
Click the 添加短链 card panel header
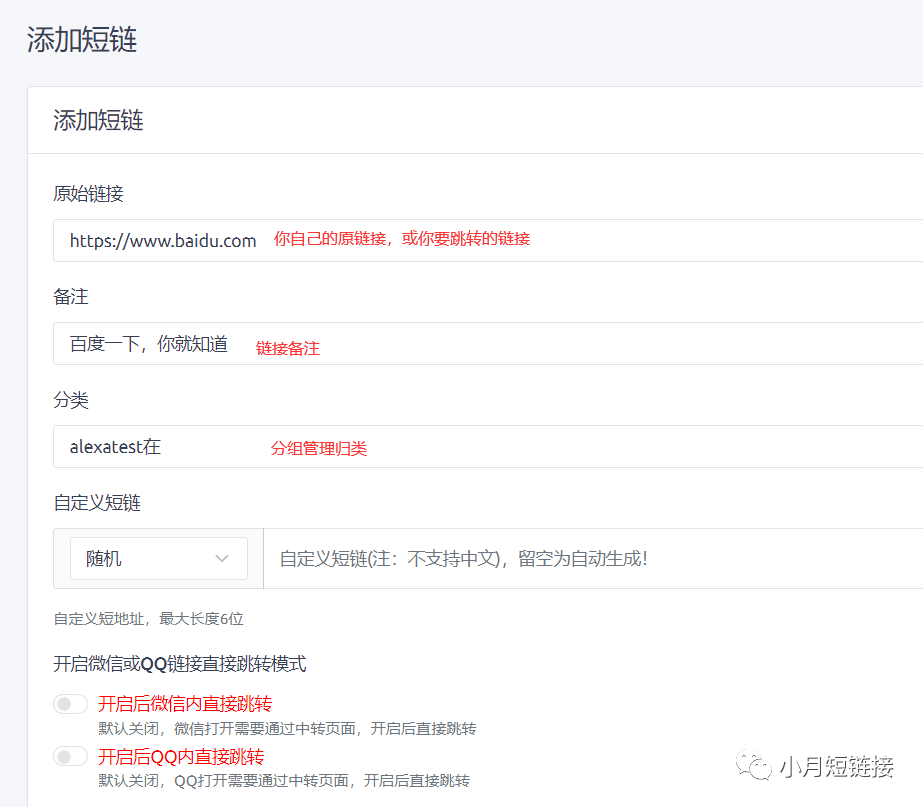pyautogui.click(x=98, y=120)
